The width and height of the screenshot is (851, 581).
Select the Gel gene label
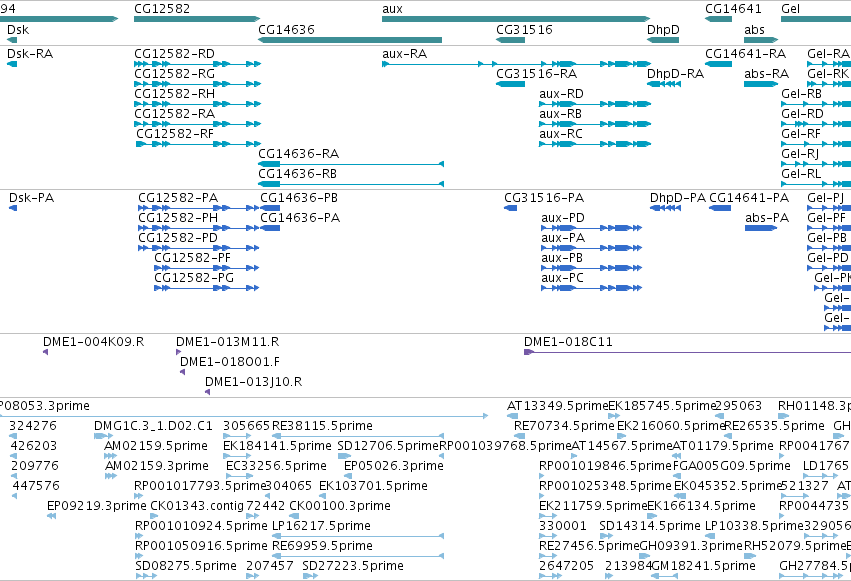(x=791, y=9)
